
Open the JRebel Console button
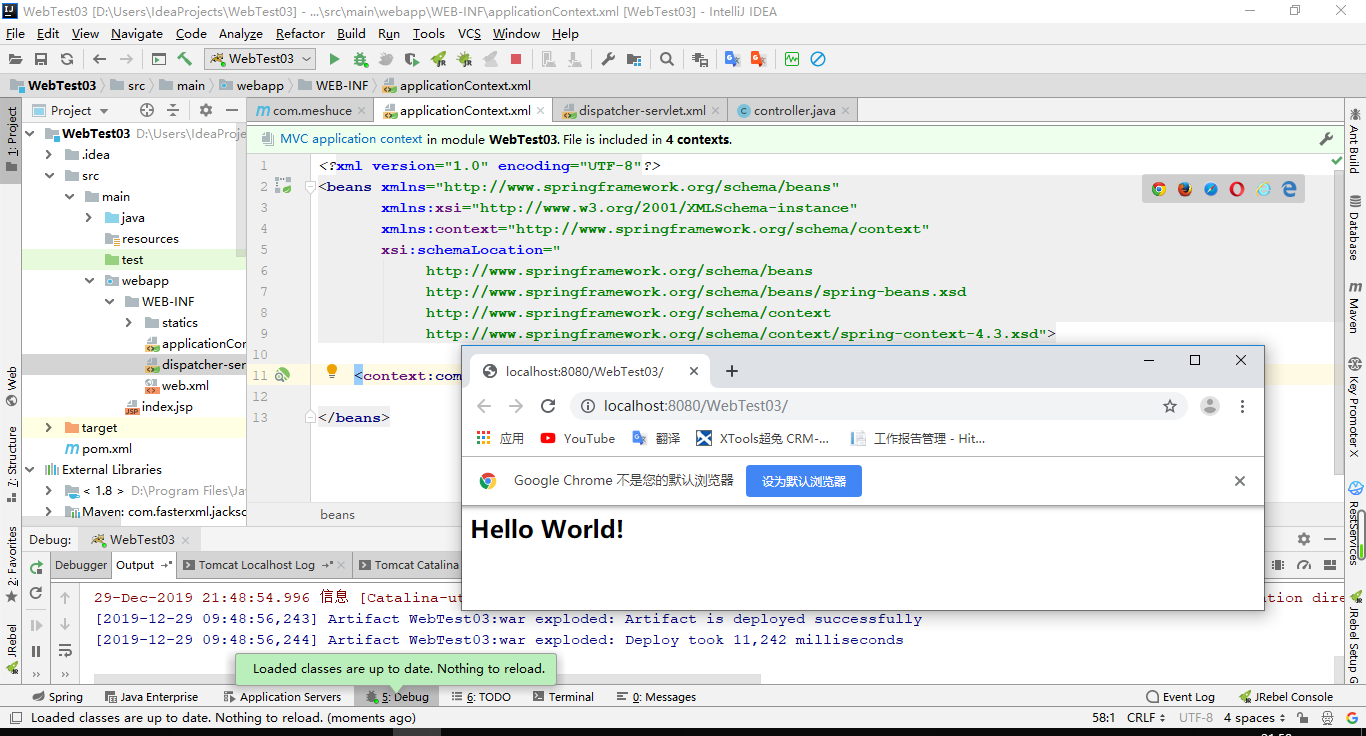pos(1285,697)
